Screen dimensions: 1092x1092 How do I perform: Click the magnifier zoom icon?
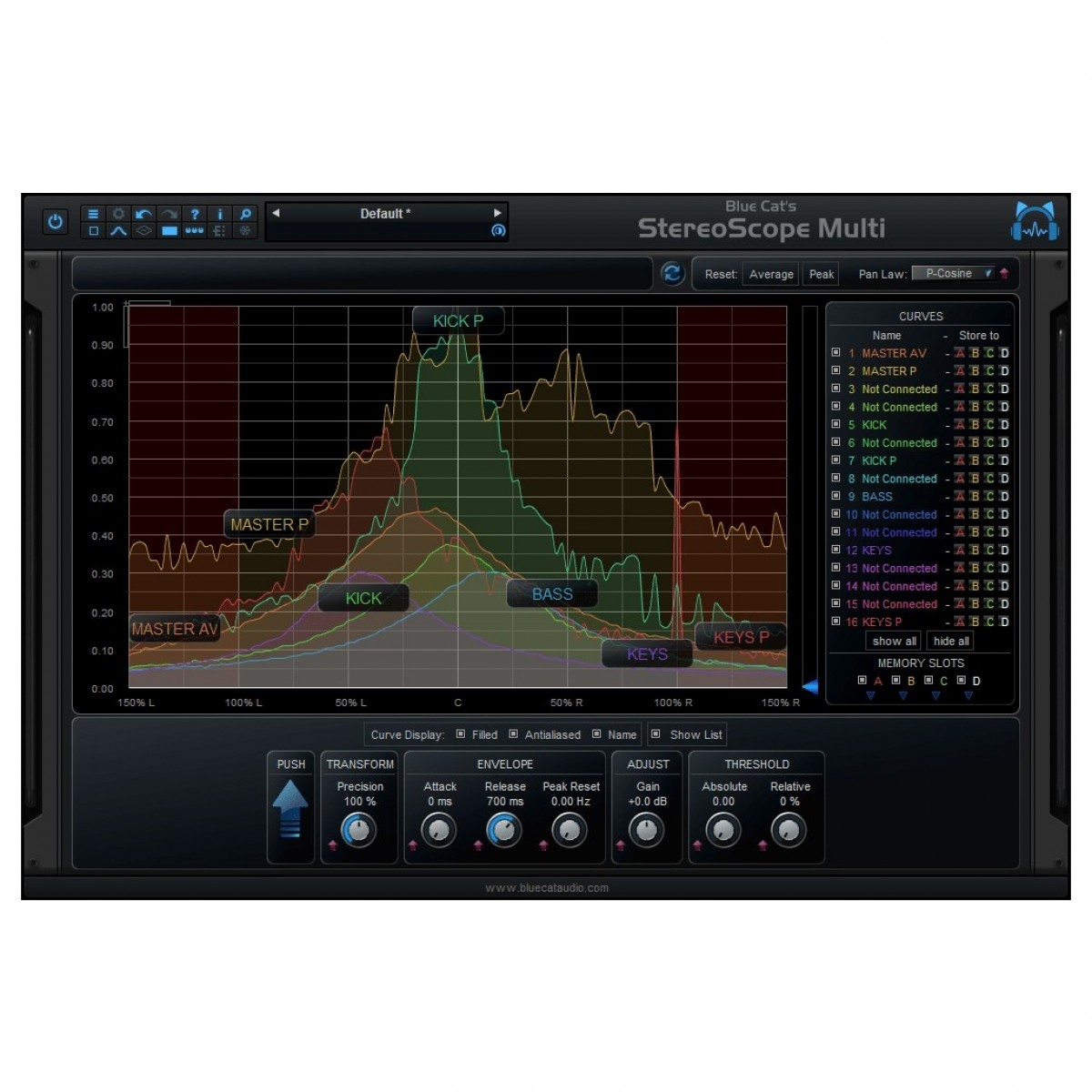click(245, 214)
